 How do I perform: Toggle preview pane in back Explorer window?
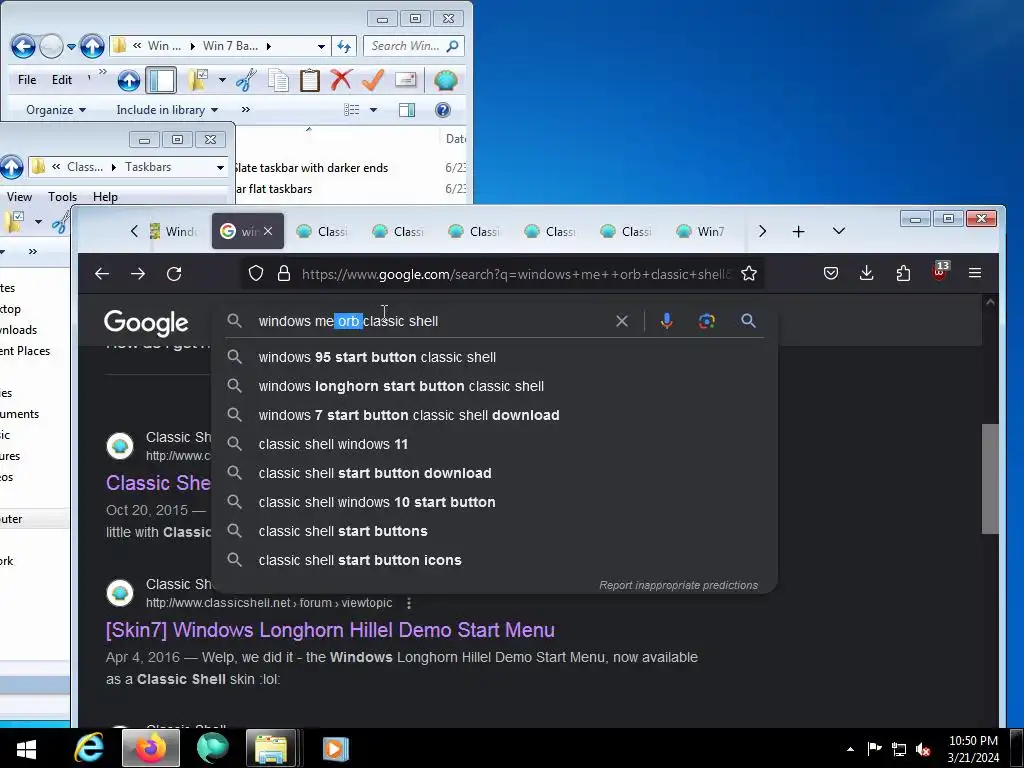[407, 110]
